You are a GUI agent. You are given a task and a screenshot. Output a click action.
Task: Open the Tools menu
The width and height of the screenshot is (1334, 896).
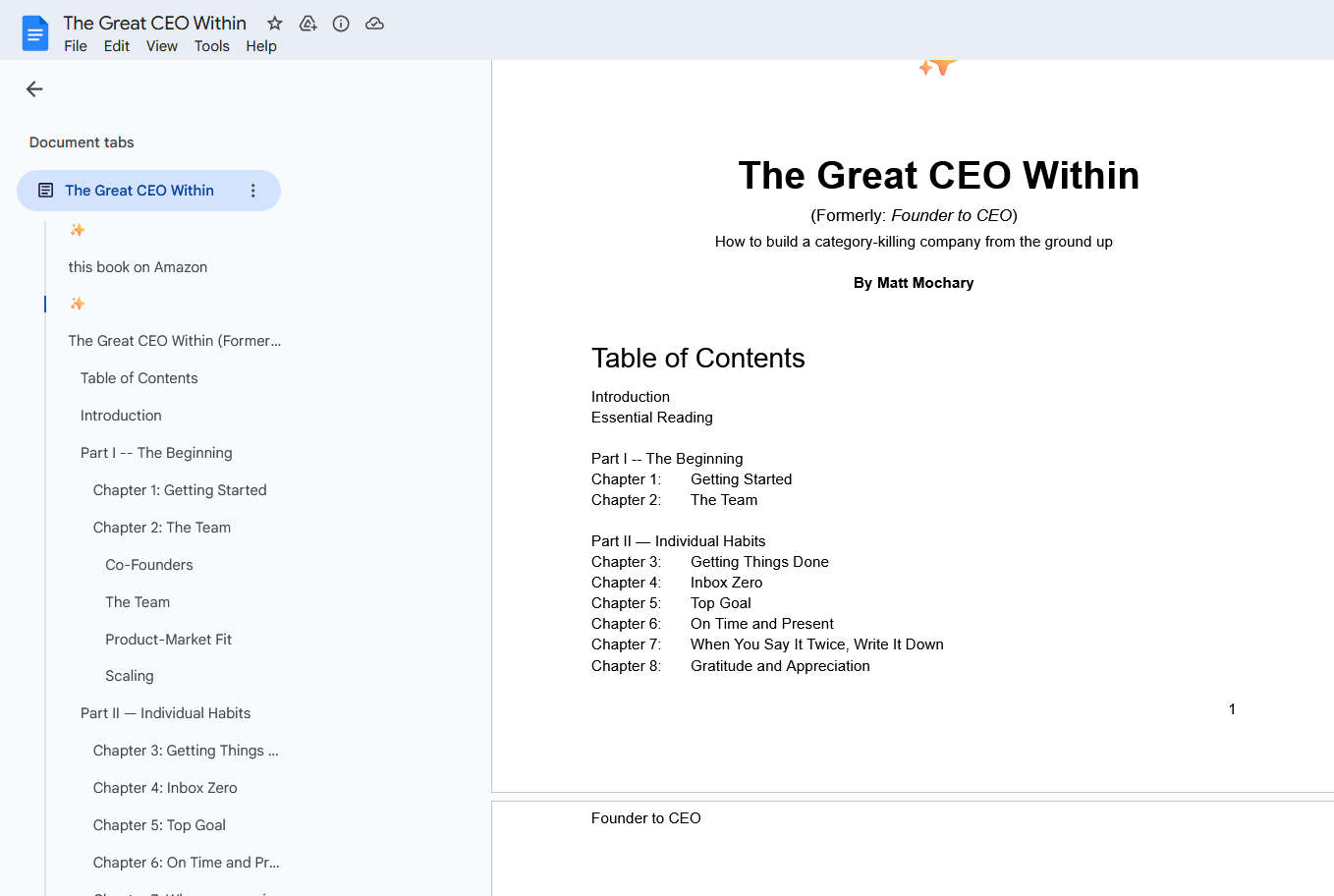(211, 46)
